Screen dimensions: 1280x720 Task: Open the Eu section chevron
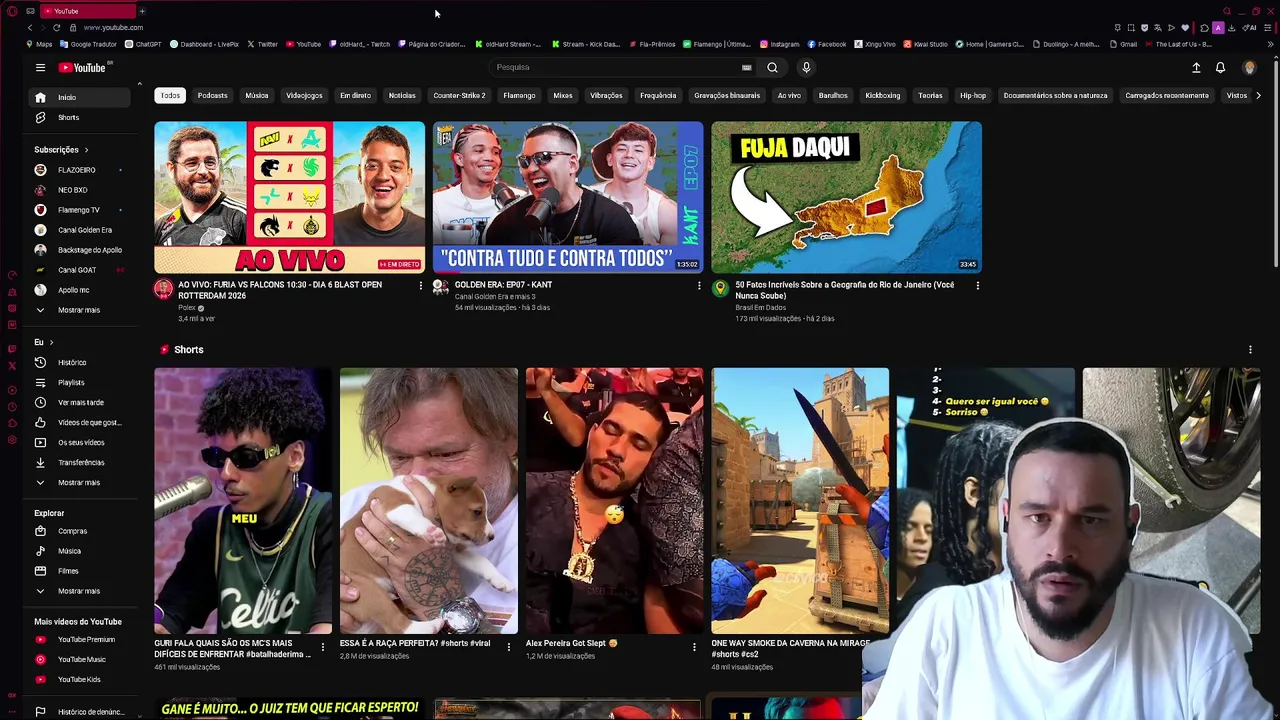[x=51, y=342]
